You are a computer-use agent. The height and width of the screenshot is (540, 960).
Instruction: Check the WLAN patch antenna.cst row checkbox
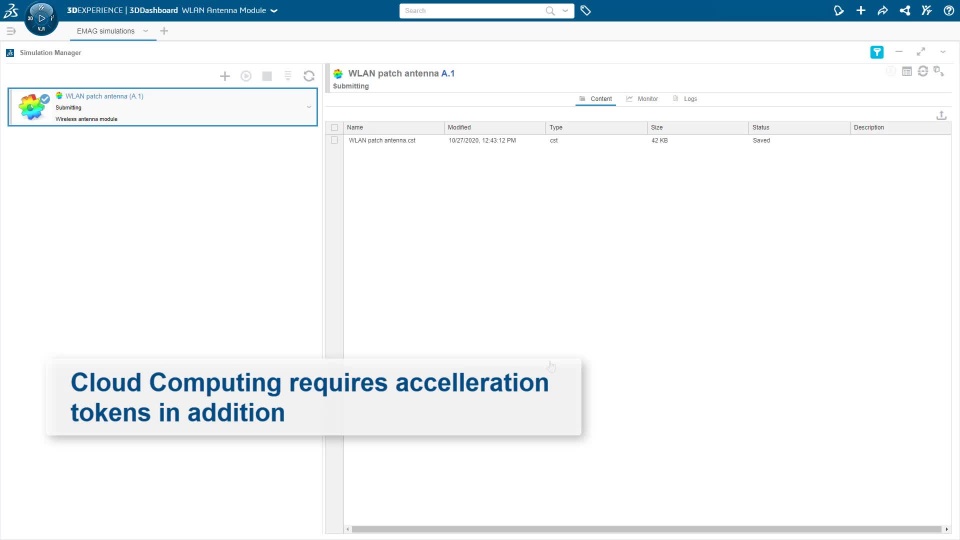pyautogui.click(x=334, y=141)
